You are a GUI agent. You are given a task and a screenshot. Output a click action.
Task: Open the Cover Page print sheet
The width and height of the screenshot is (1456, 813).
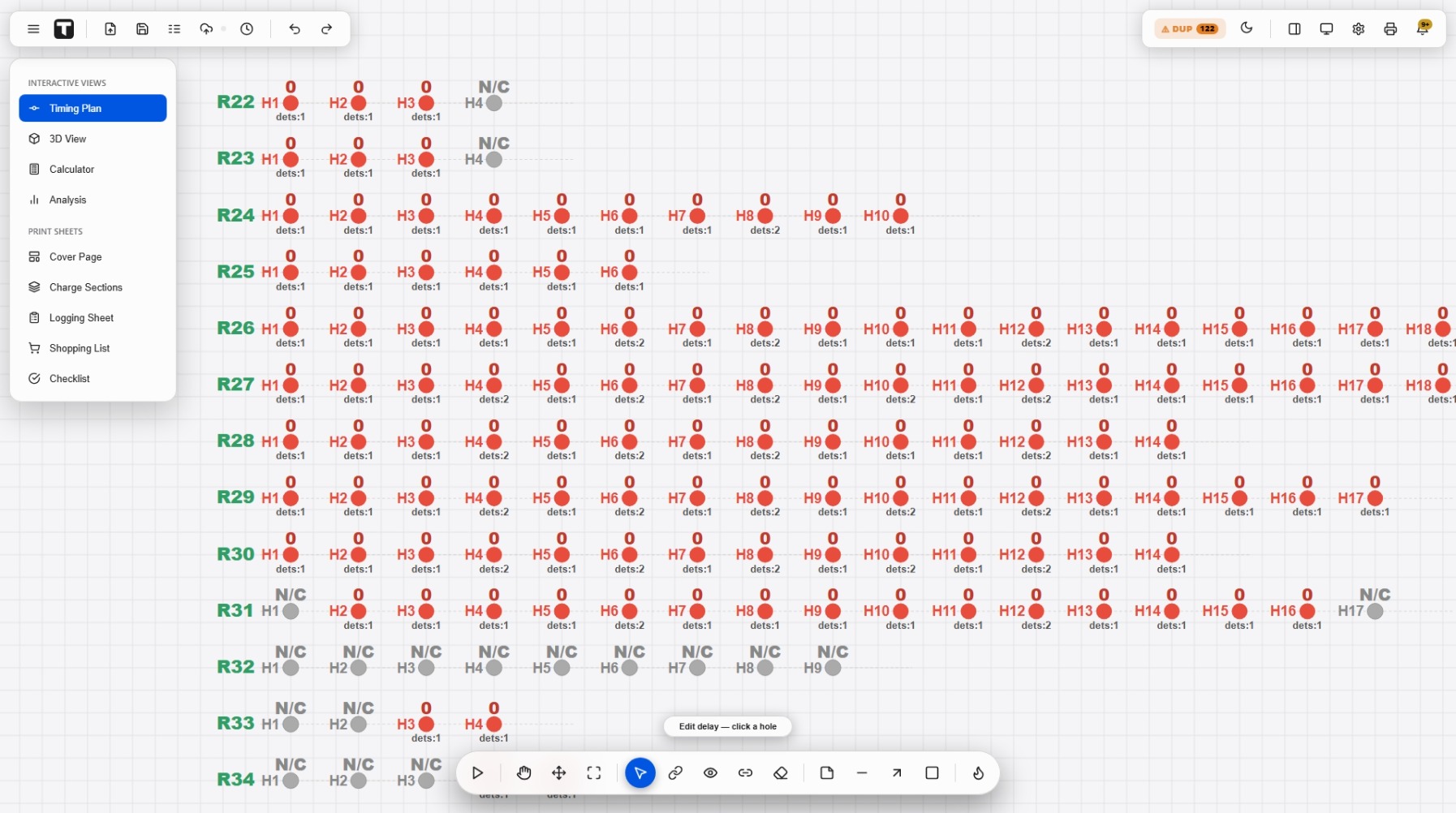[x=93, y=256]
